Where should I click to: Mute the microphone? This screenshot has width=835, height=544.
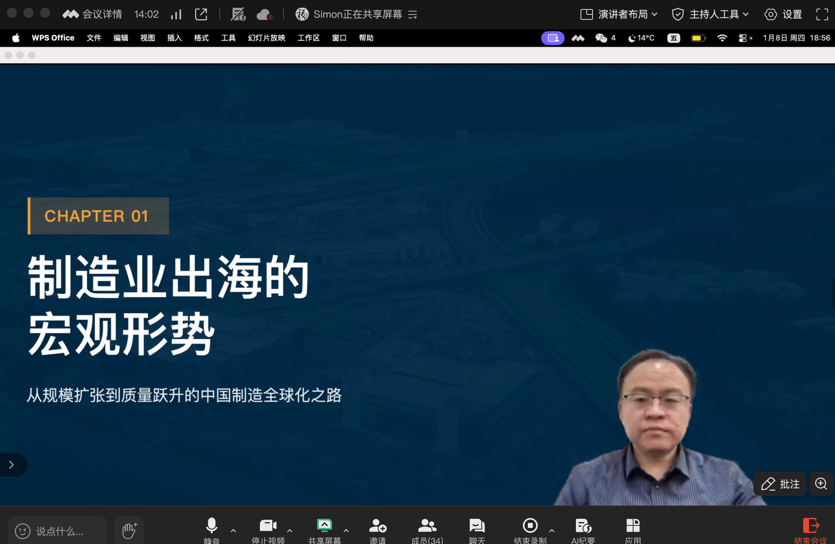[x=211, y=527]
